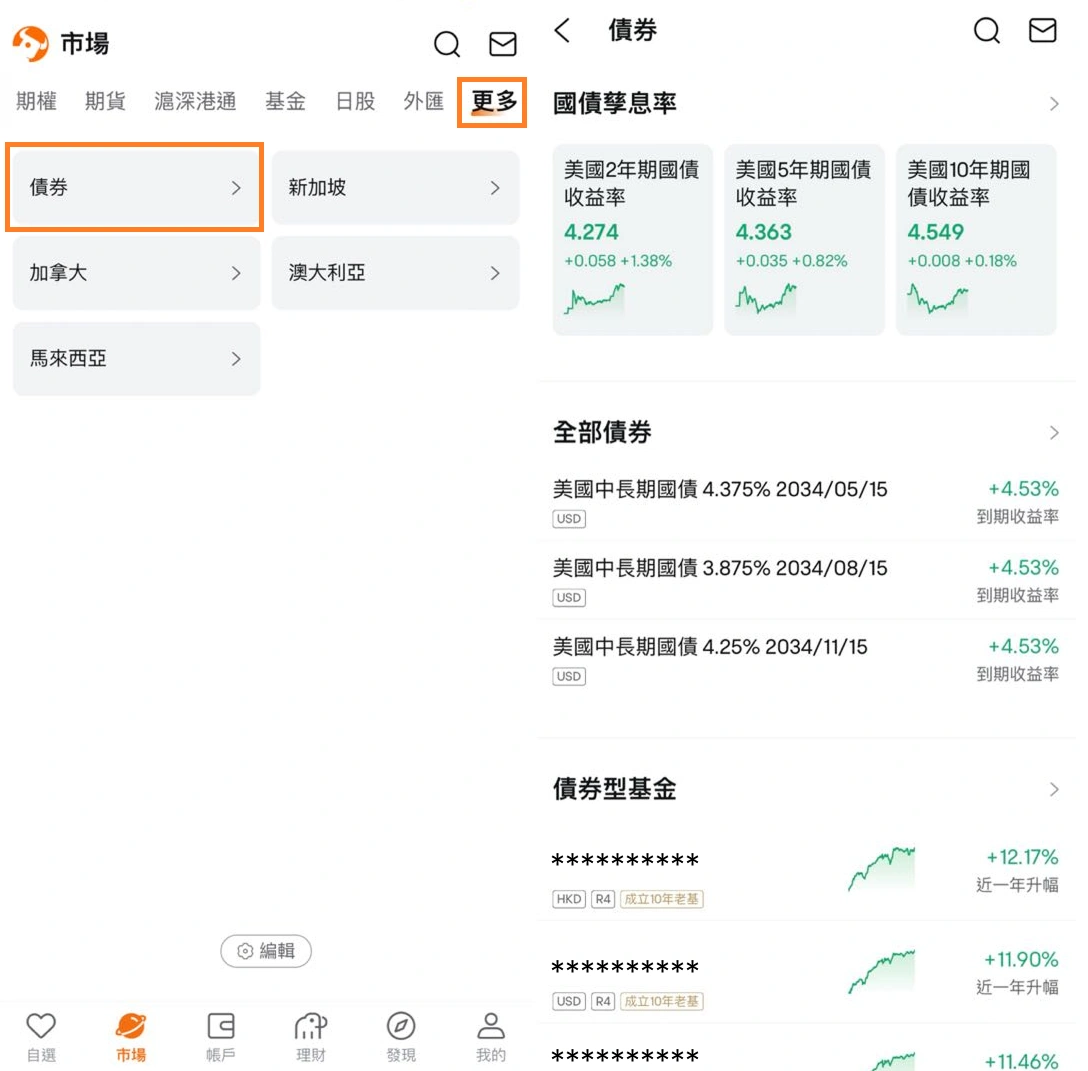Viewport: 1088px width, 1071px height.
Task: Open the 澳大利亞 market entry
Action: click(x=396, y=273)
